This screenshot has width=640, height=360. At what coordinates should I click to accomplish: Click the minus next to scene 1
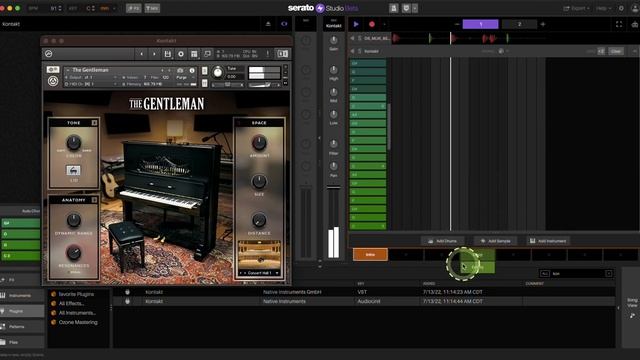(457, 24)
